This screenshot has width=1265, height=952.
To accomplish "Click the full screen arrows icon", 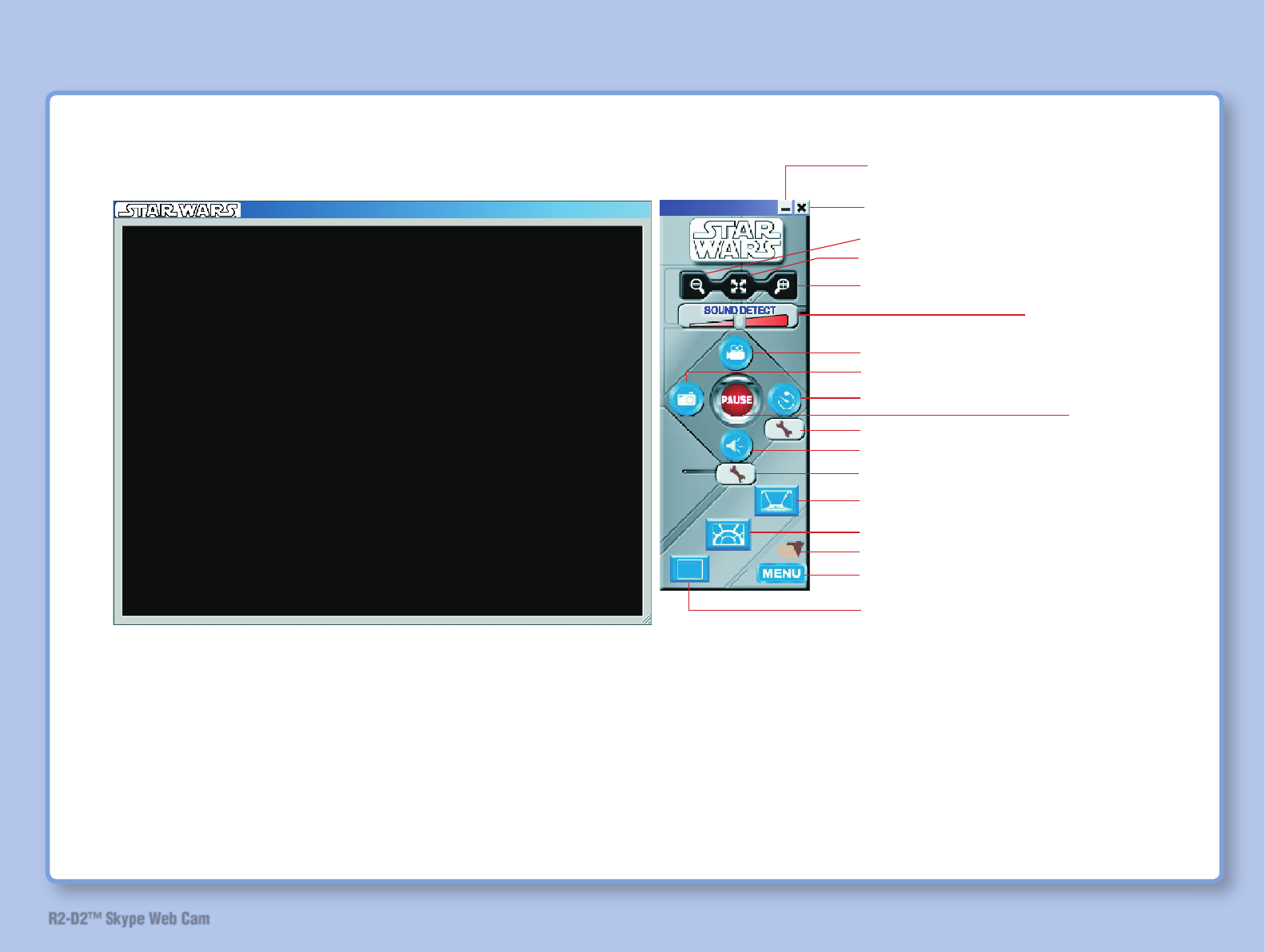I will [738, 286].
